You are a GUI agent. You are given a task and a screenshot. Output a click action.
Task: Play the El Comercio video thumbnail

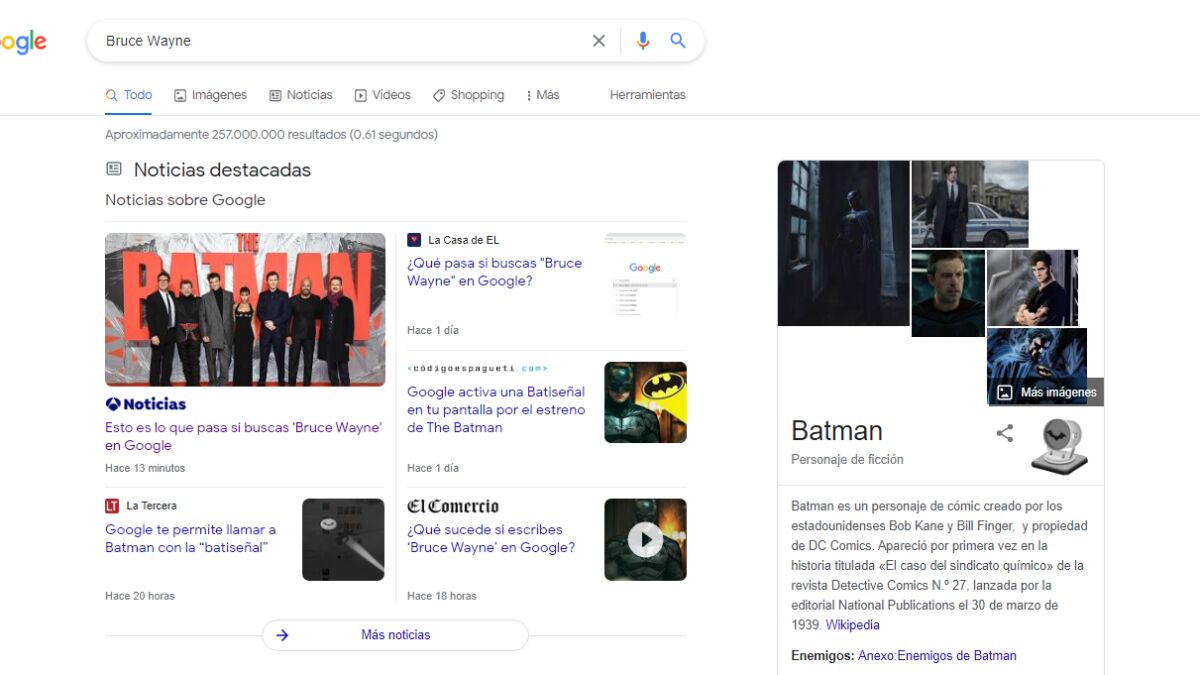pyautogui.click(x=645, y=540)
